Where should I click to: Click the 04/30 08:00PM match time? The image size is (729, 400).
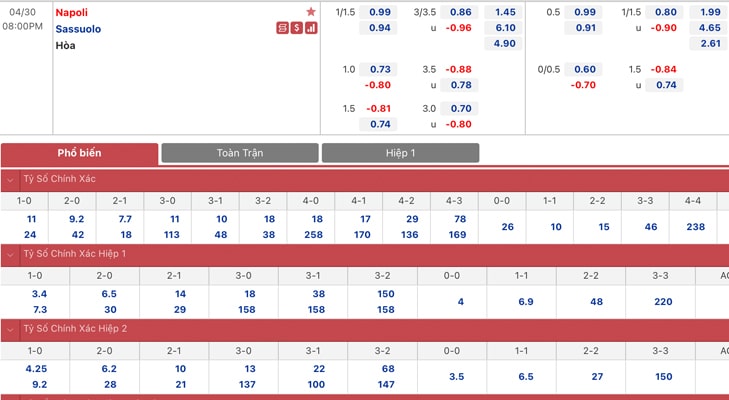(x=22, y=19)
